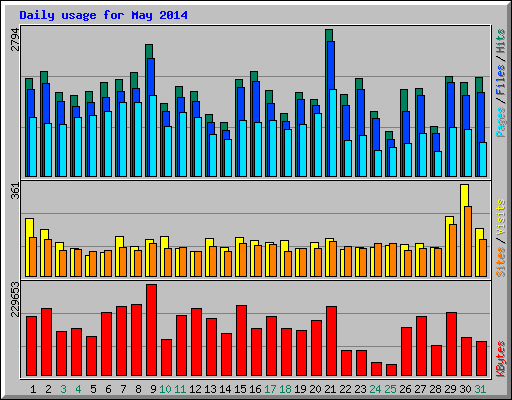Select the shortest red KBytes bar on day 25

tap(391, 370)
